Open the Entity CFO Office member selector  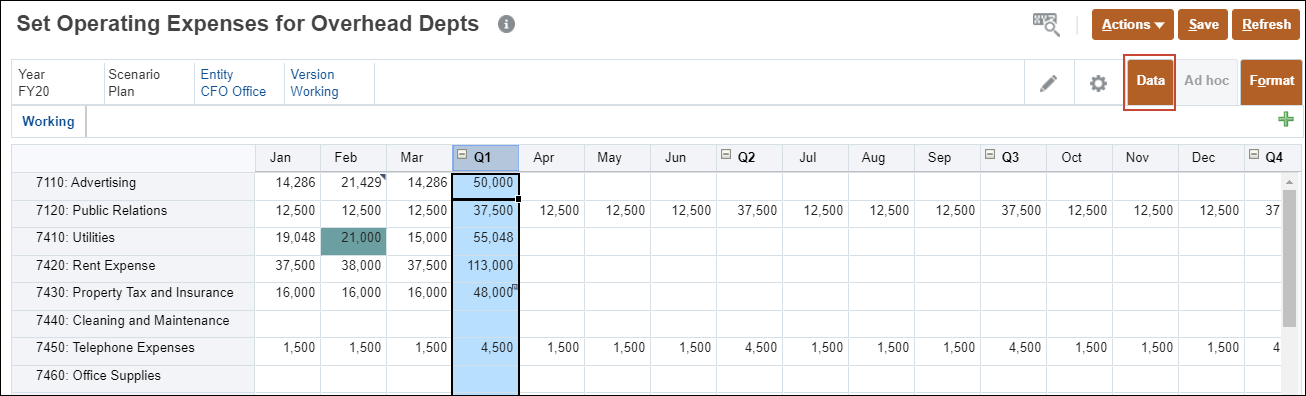point(233,83)
